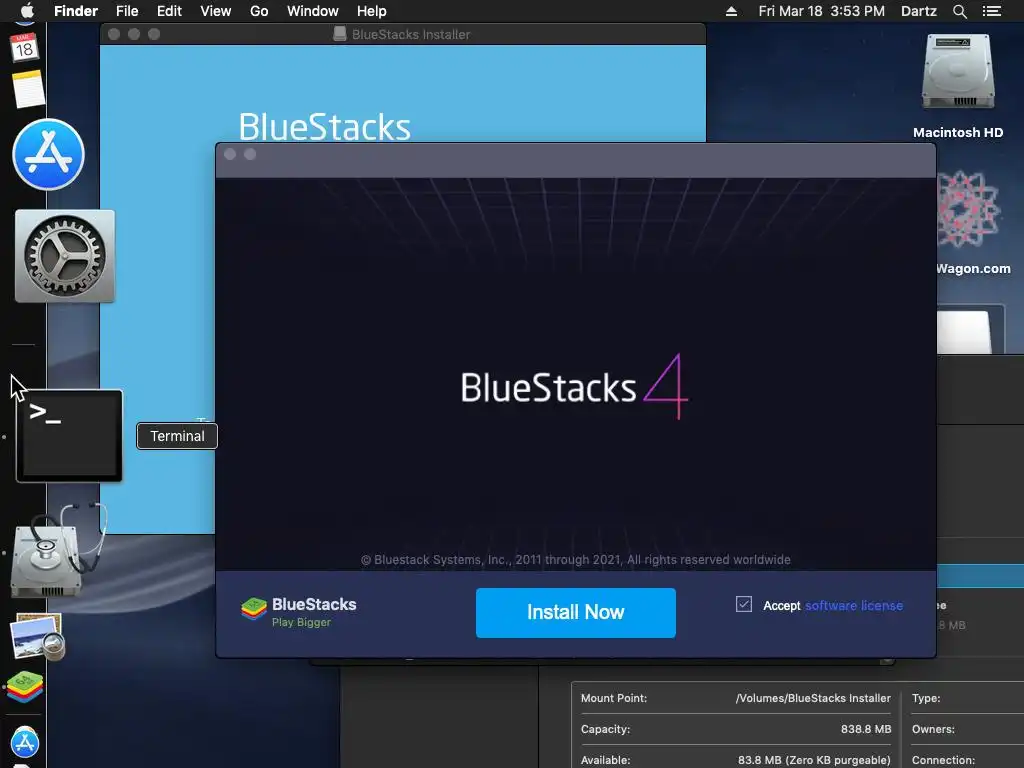Click the Capacity value 838.8 MB
1024x768 pixels.
pos(866,729)
